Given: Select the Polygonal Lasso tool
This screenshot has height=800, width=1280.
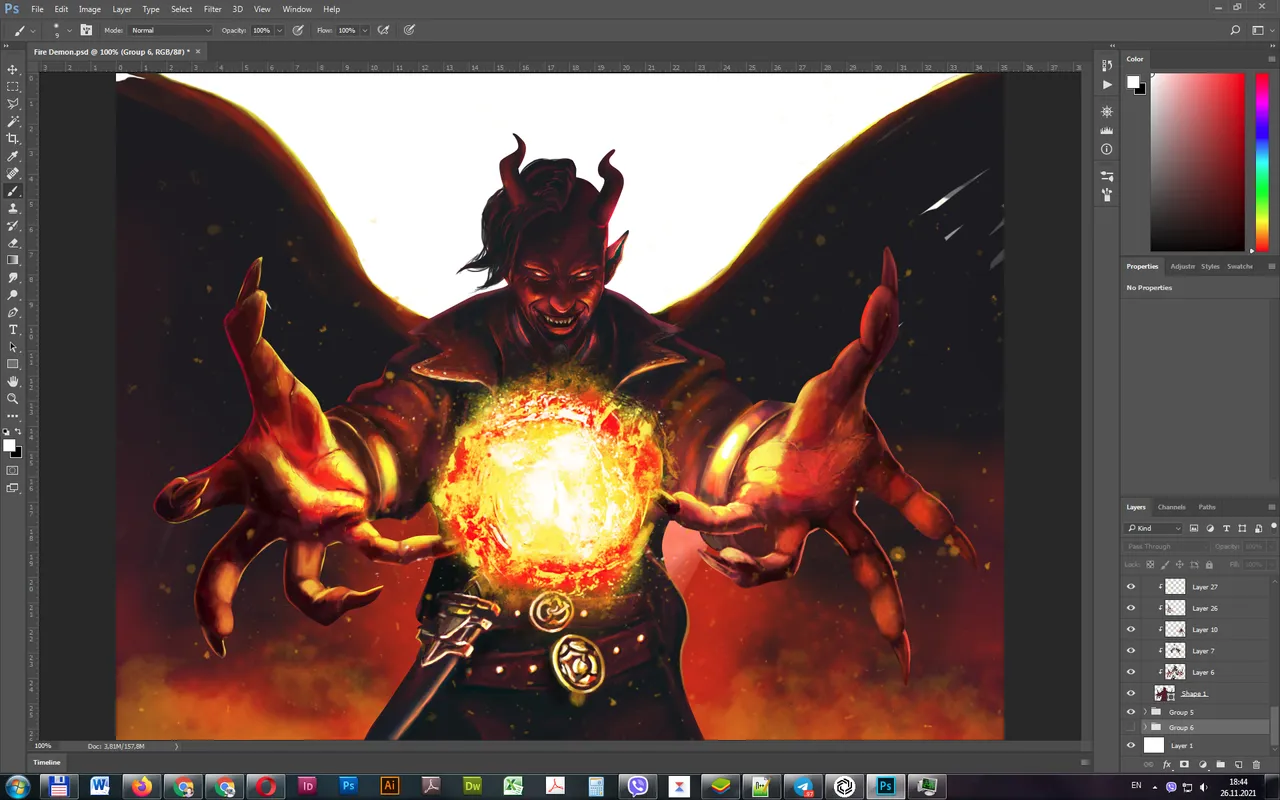Looking at the screenshot, I should point(13,104).
